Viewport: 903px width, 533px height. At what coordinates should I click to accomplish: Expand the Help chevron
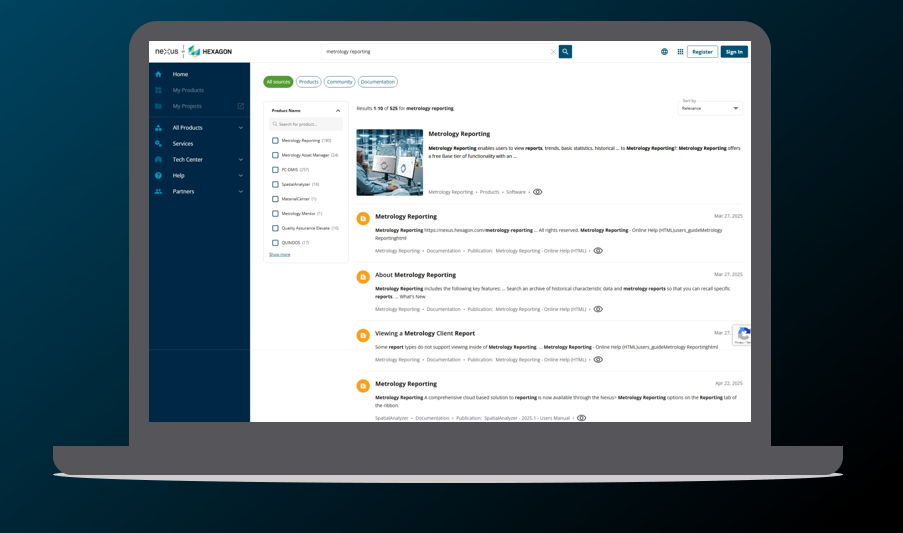(241, 176)
